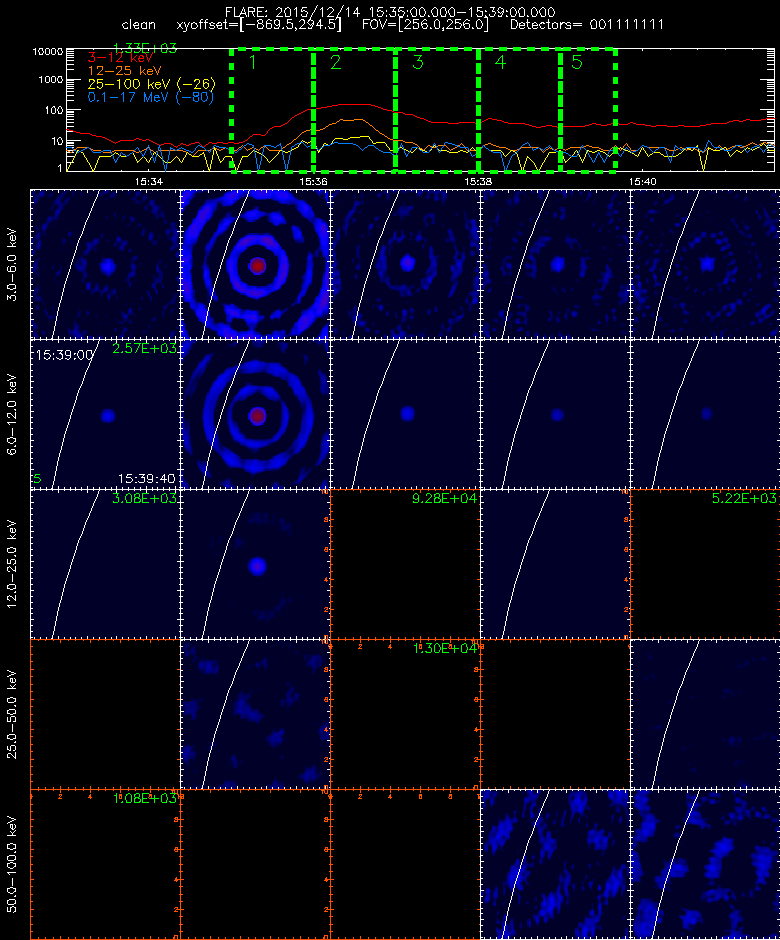Click the '50.0-100.0 keV' row label
The image size is (780, 940).
[12, 864]
